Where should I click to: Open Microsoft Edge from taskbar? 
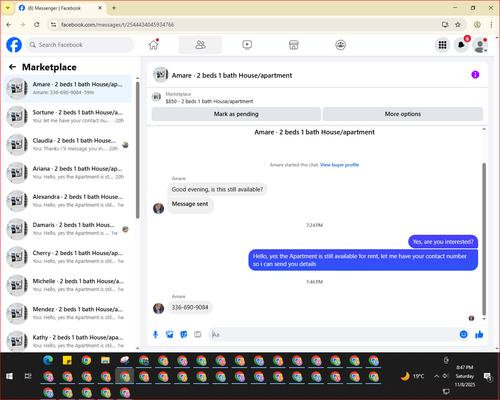48,360
